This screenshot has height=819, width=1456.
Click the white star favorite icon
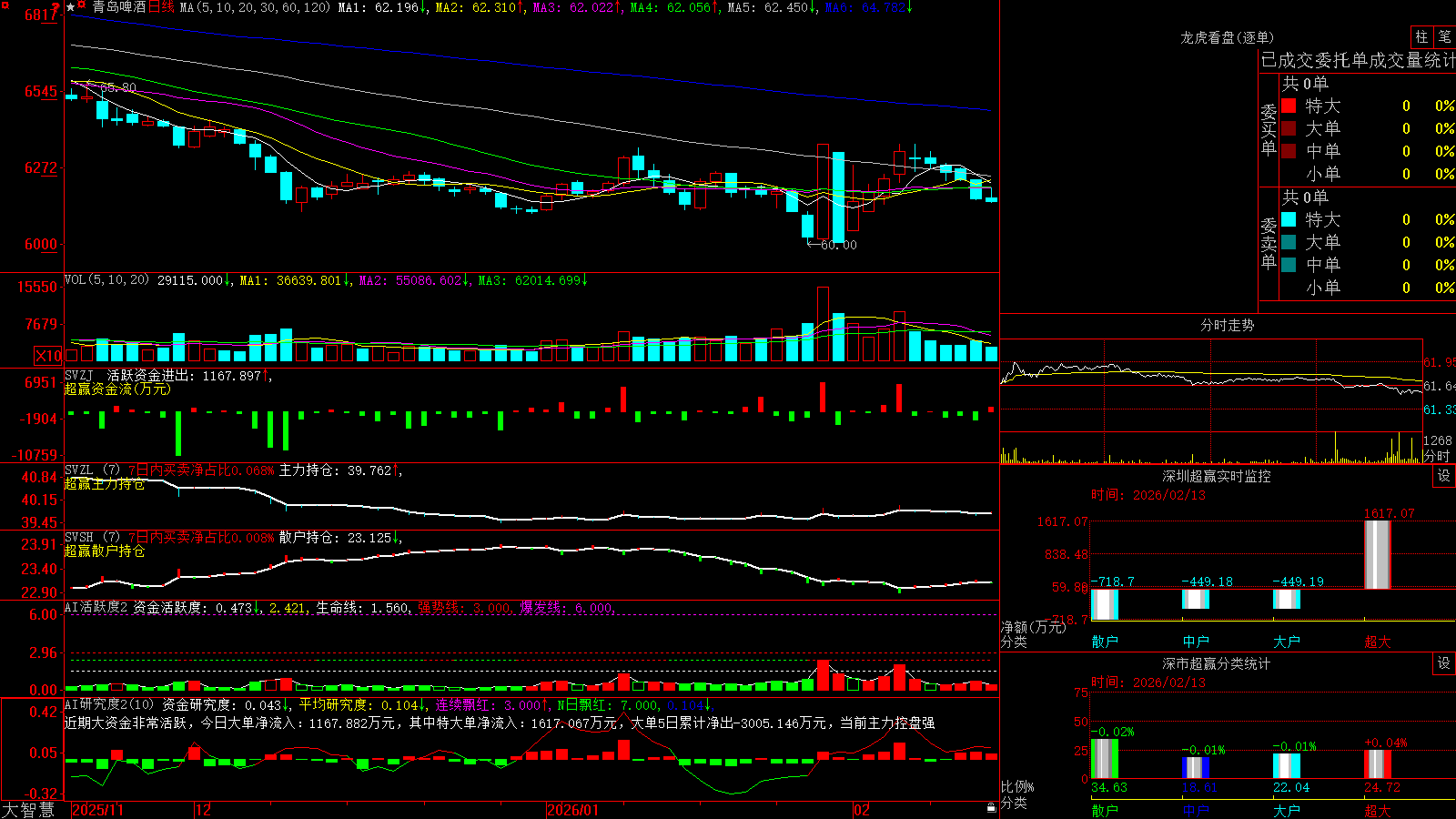(70, 7)
